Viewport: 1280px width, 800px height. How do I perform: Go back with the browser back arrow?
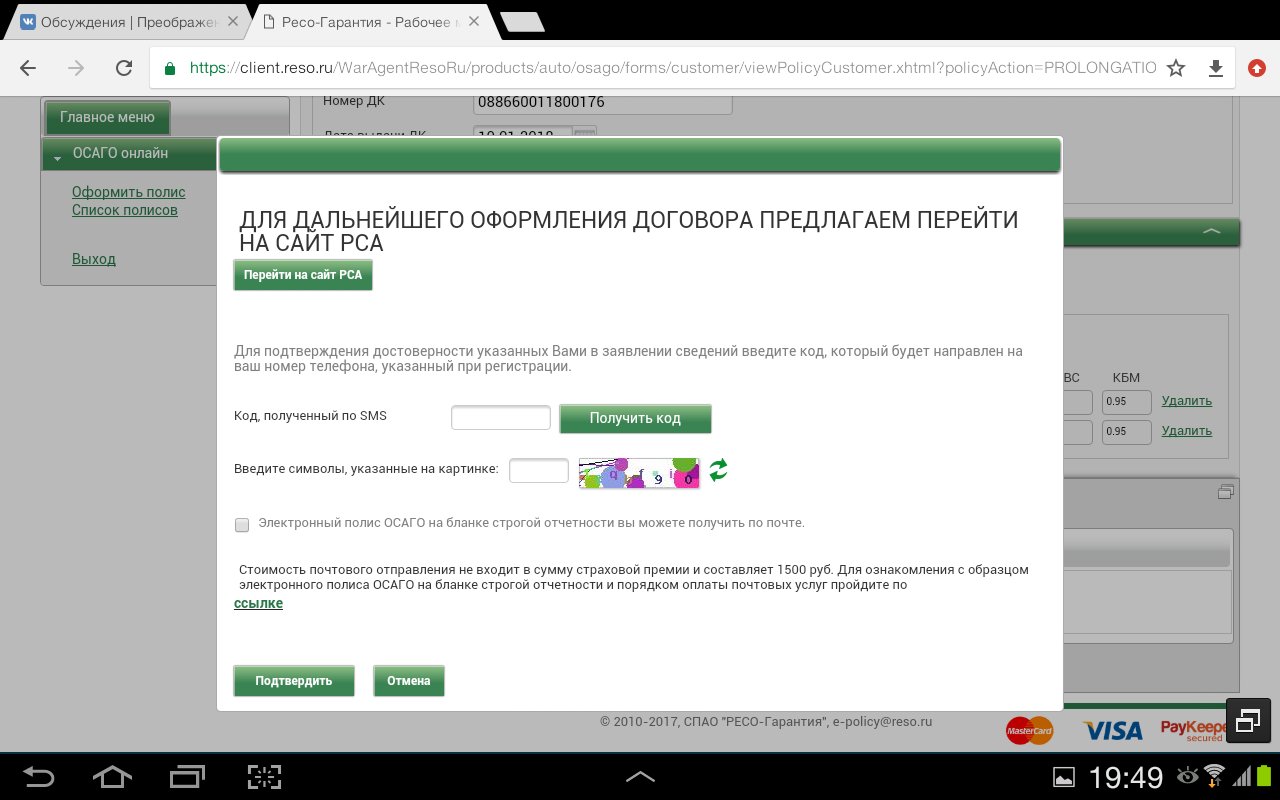click(x=28, y=68)
